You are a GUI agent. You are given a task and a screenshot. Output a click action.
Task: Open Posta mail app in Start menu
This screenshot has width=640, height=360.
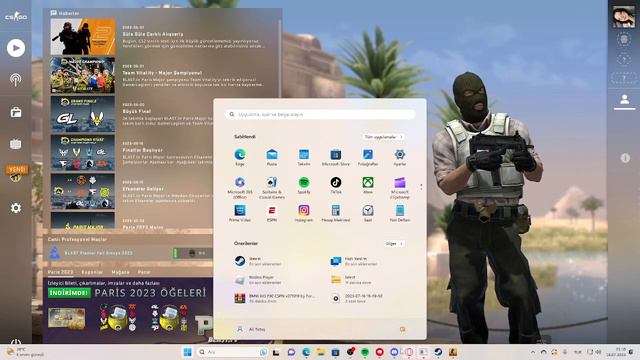[x=272, y=157]
